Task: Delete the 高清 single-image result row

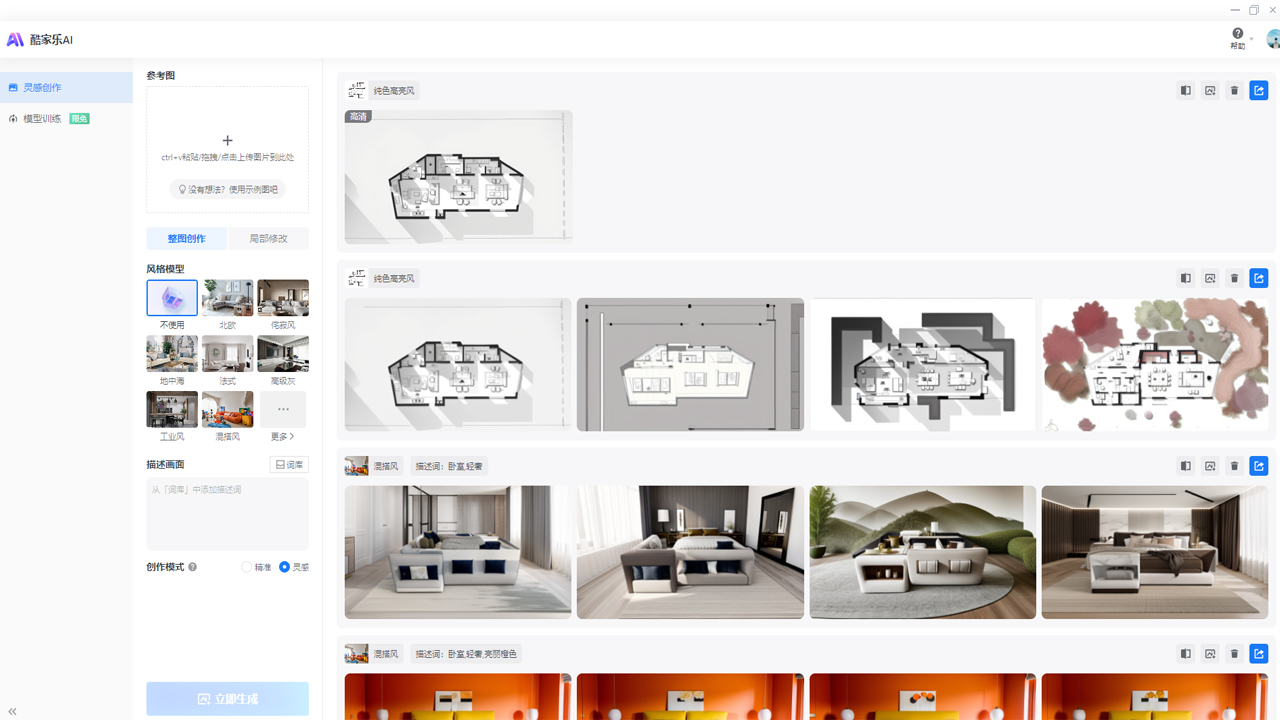Action: pyautogui.click(x=1234, y=91)
